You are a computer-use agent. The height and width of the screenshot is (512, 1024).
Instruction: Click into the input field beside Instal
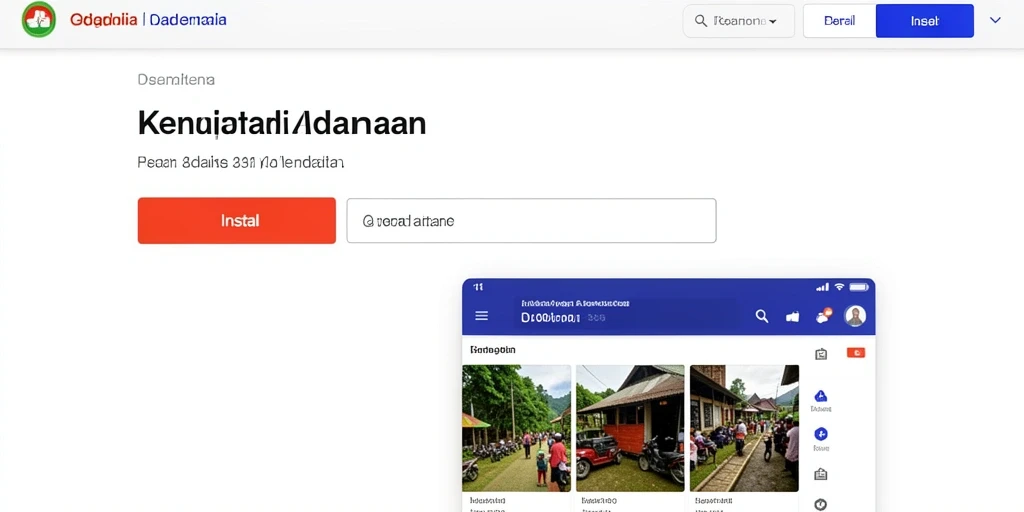tap(531, 221)
